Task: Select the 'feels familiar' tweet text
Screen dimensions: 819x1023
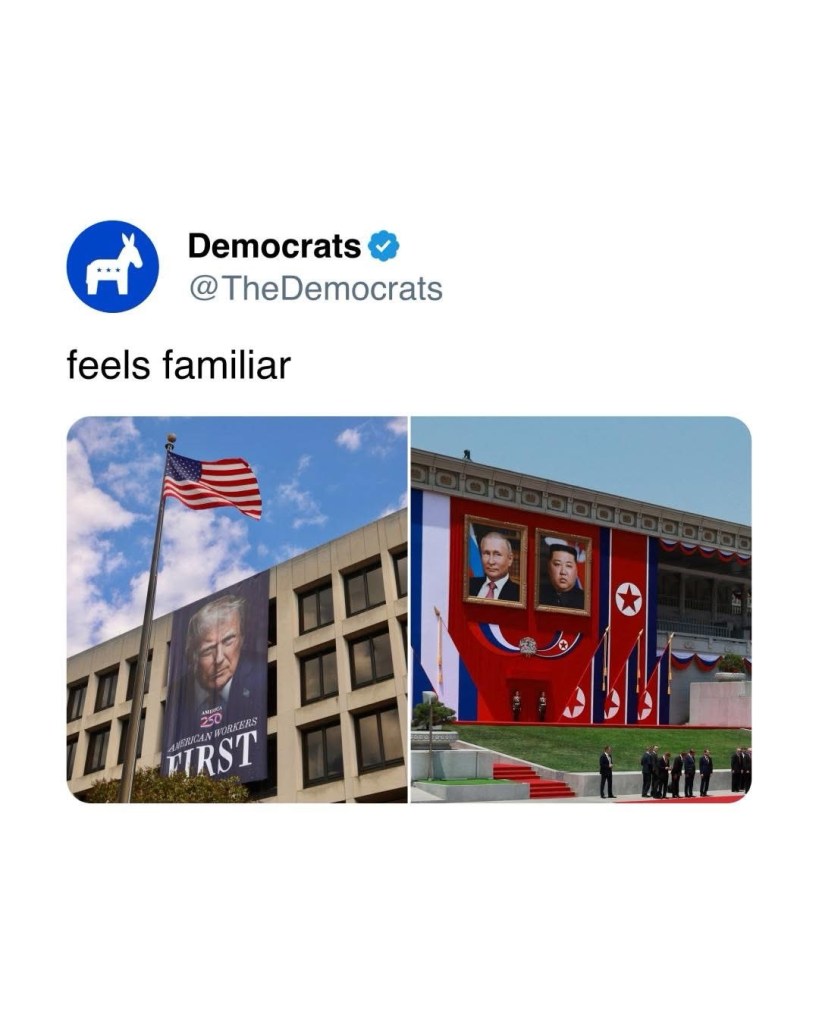Action: [x=178, y=365]
